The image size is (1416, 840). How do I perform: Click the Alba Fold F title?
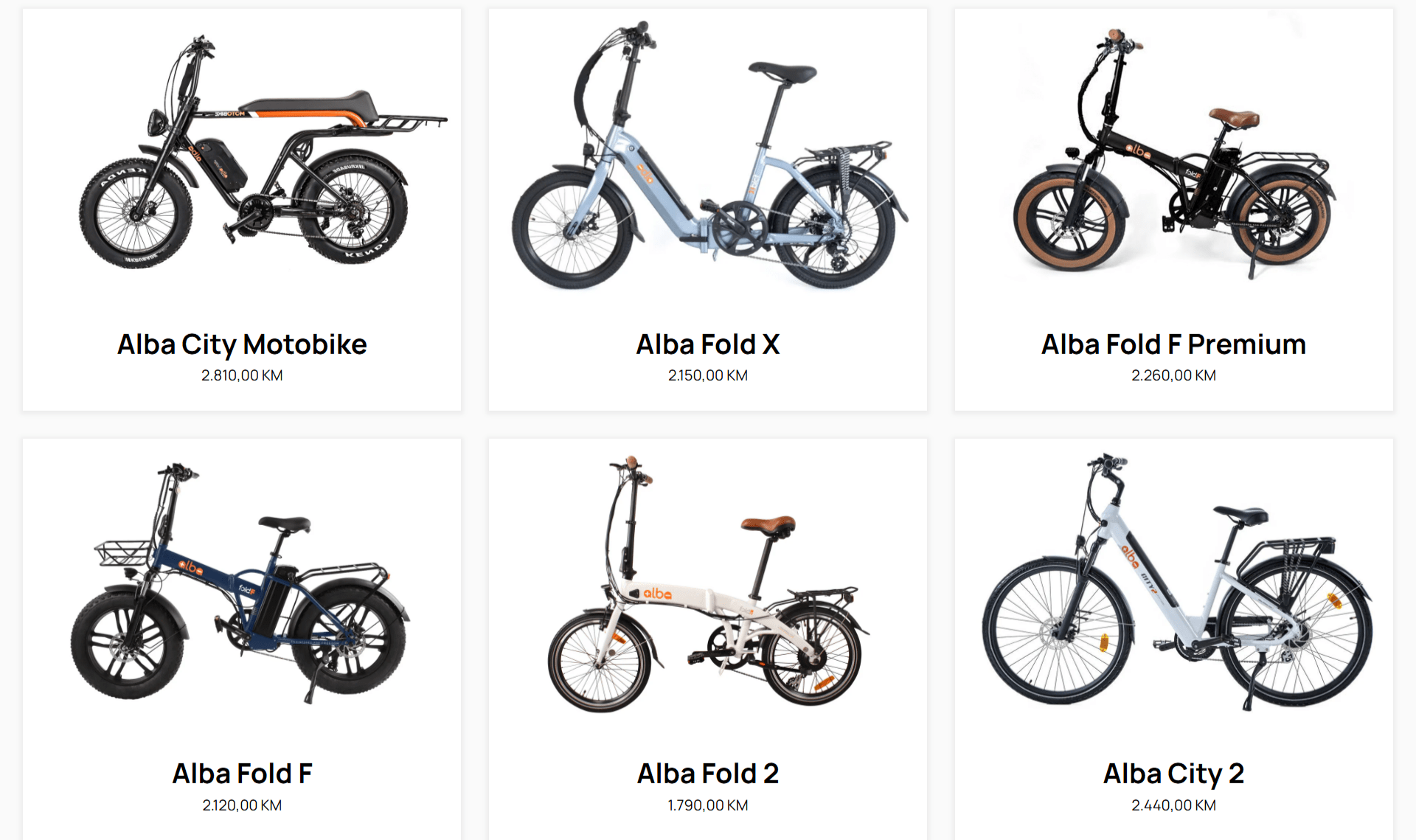tap(242, 774)
